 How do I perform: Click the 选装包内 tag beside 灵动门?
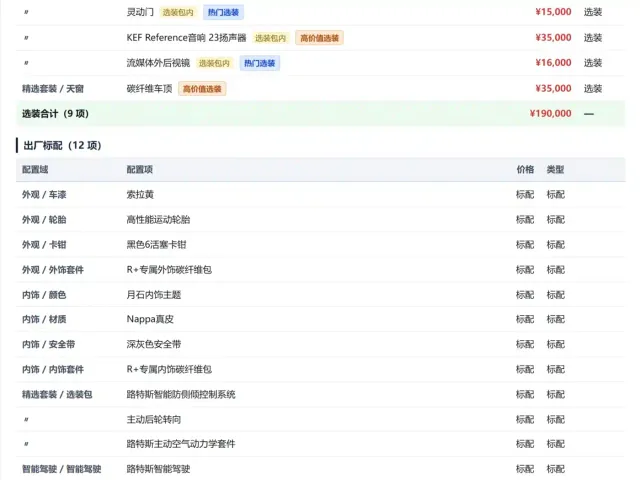[178, 12]
